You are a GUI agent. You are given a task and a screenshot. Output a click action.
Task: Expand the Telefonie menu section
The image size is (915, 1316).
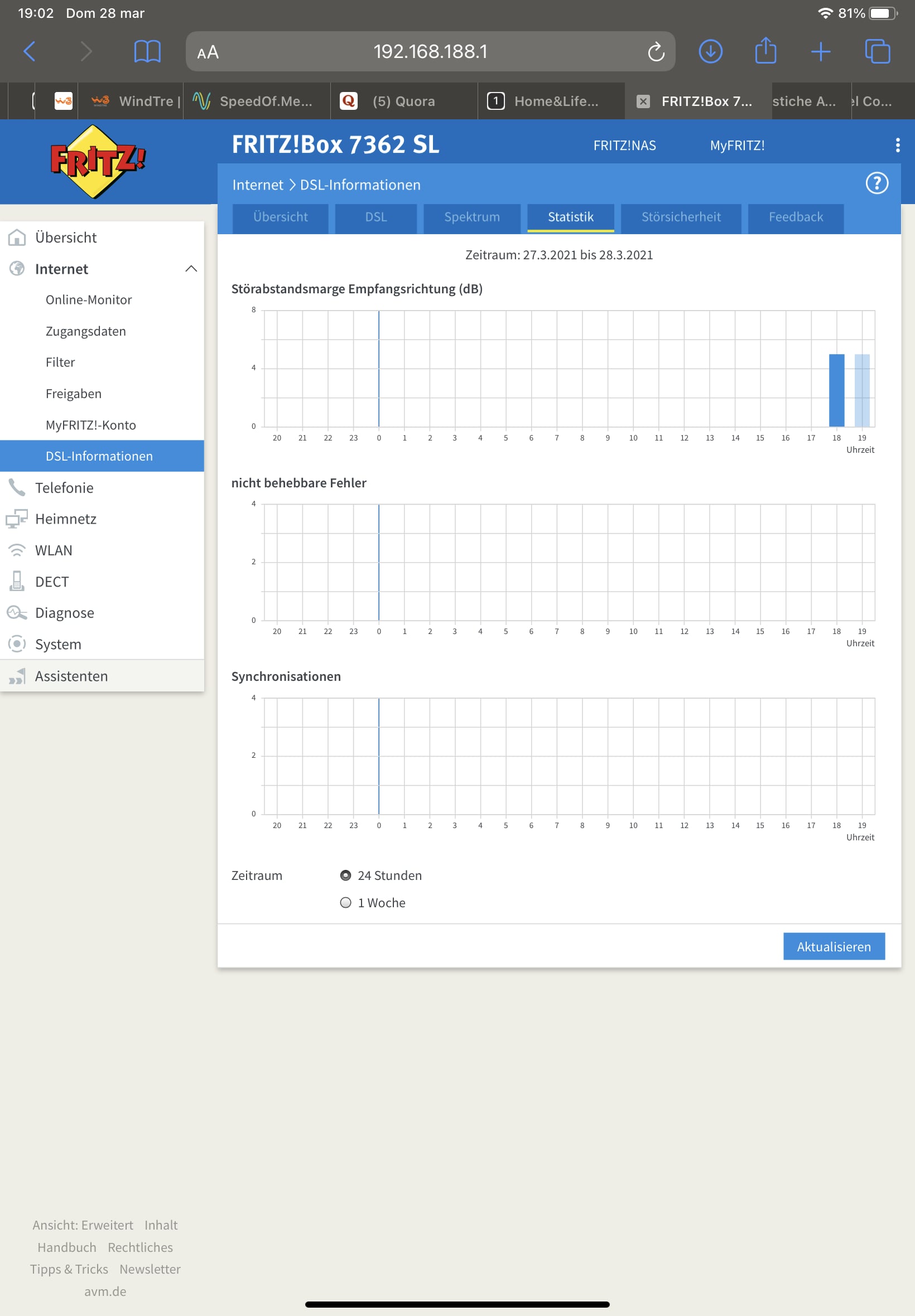point(64,487)
